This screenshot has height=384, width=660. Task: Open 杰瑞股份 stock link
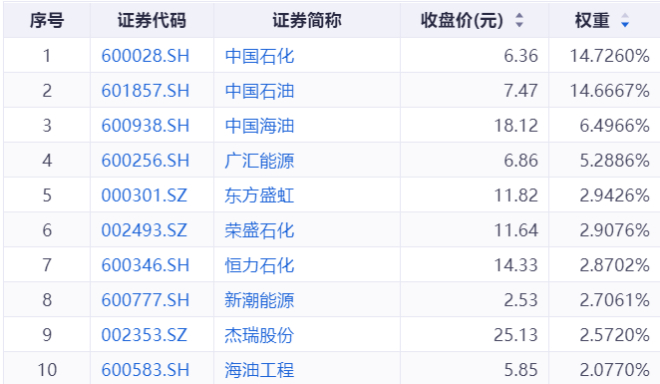click(259, 335)
